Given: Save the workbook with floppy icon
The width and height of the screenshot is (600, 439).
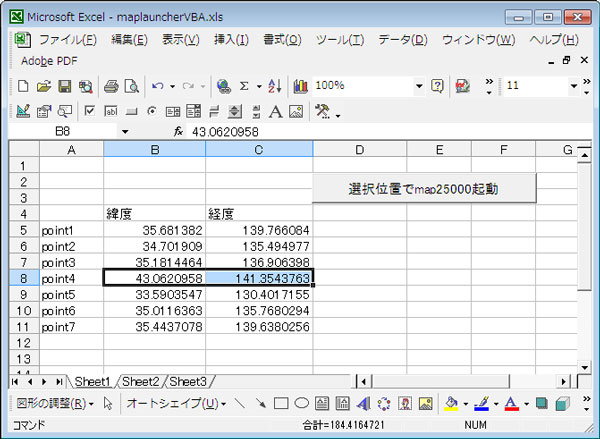Looking at the screenshot, I should (x=65, y=86).
